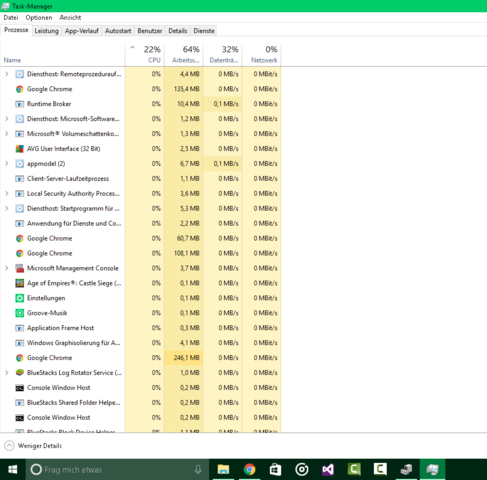
Task: Click the appmodel (2) gear icon
Action: pyautogui.click(x=20, y=164)
